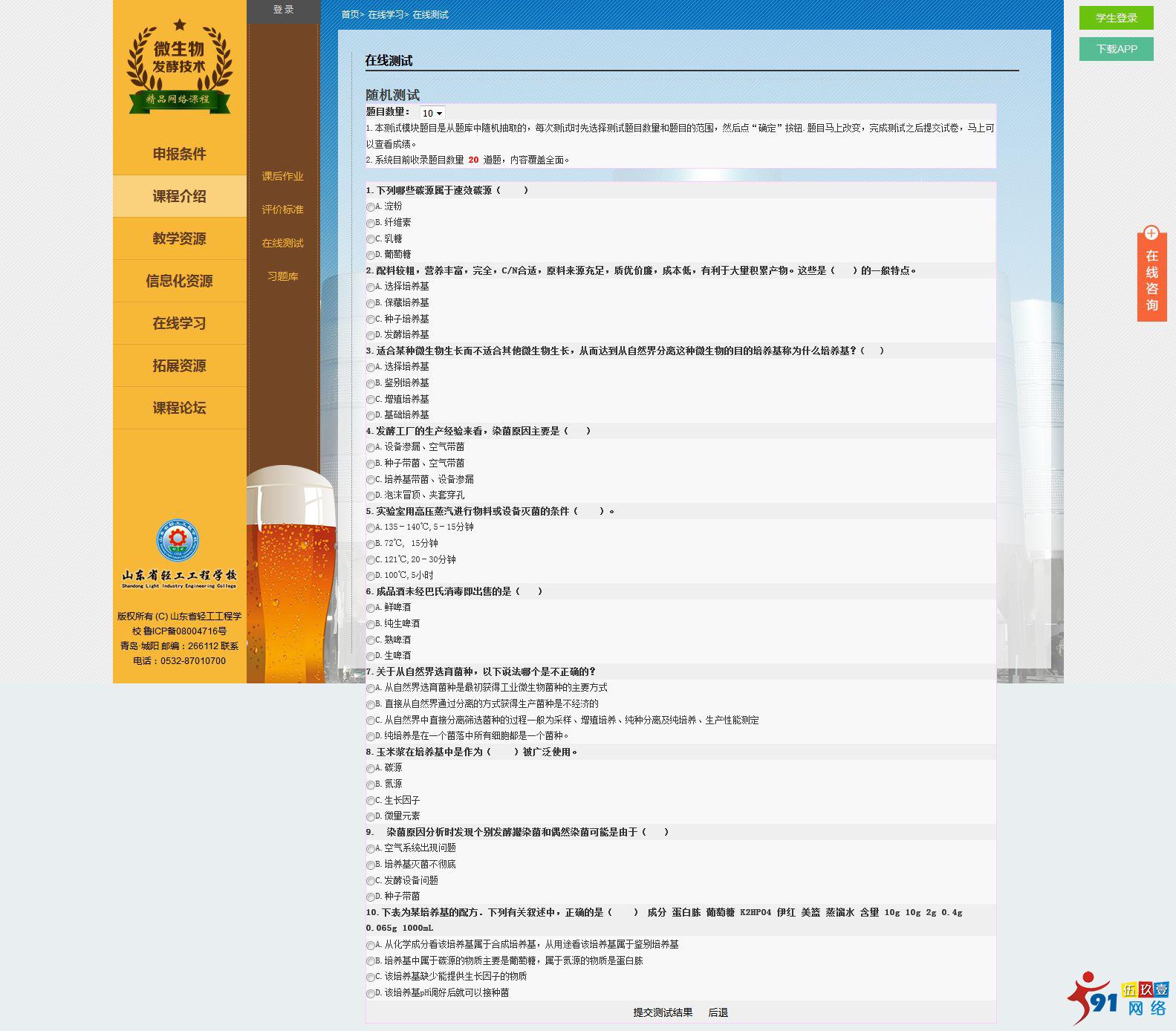1176x1031 pixels.
Task: Click the green 学生登录 button
Action: coord(1116,18)
